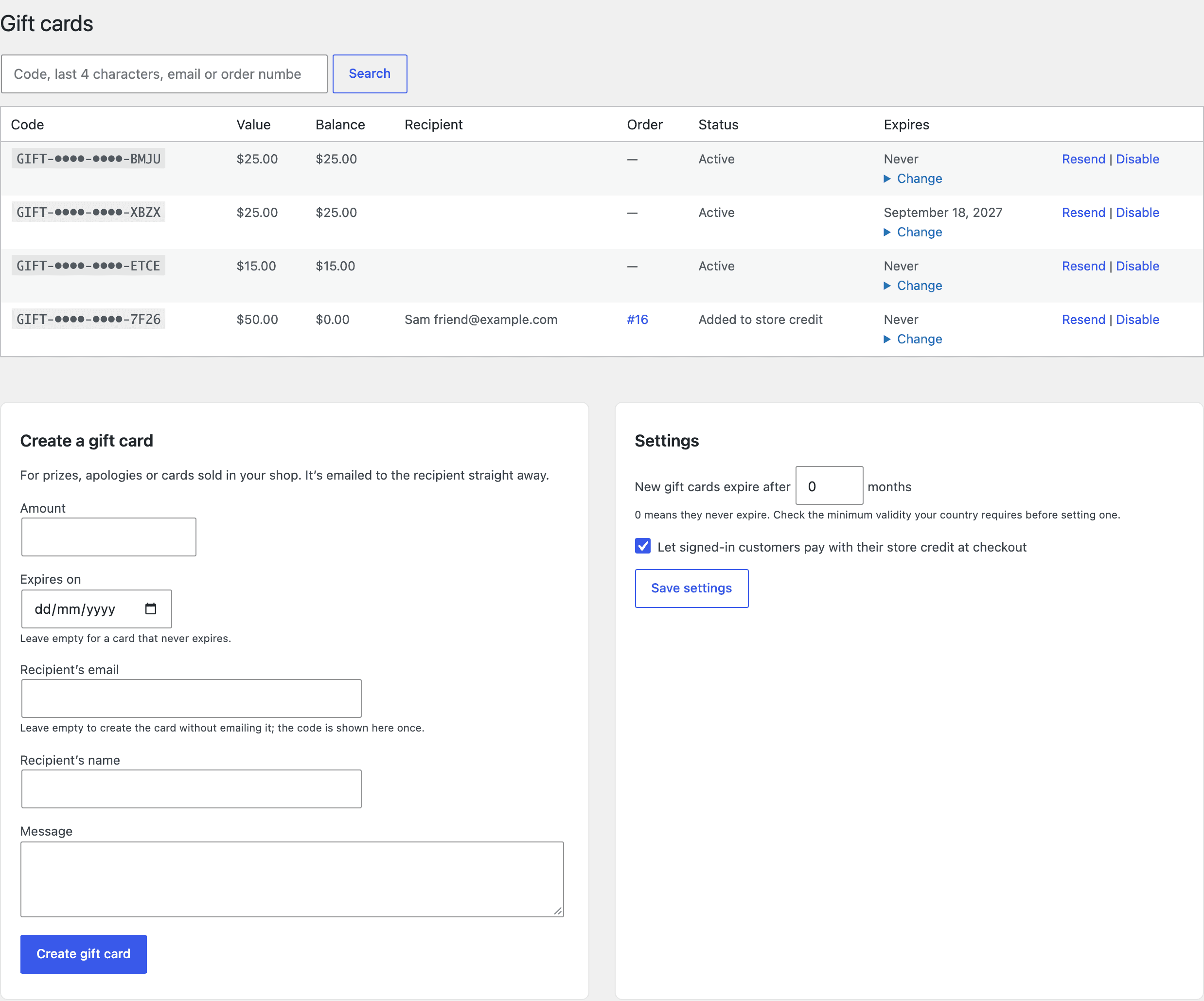
Task: Open the calendar picker in Expires on
Action: pyautogui.click(x=150, y=608)
